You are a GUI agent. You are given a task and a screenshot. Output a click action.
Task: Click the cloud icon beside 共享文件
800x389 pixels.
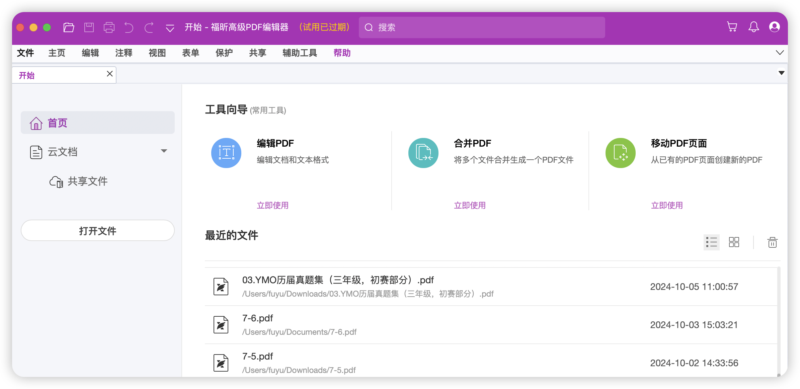tap(56, 182)
